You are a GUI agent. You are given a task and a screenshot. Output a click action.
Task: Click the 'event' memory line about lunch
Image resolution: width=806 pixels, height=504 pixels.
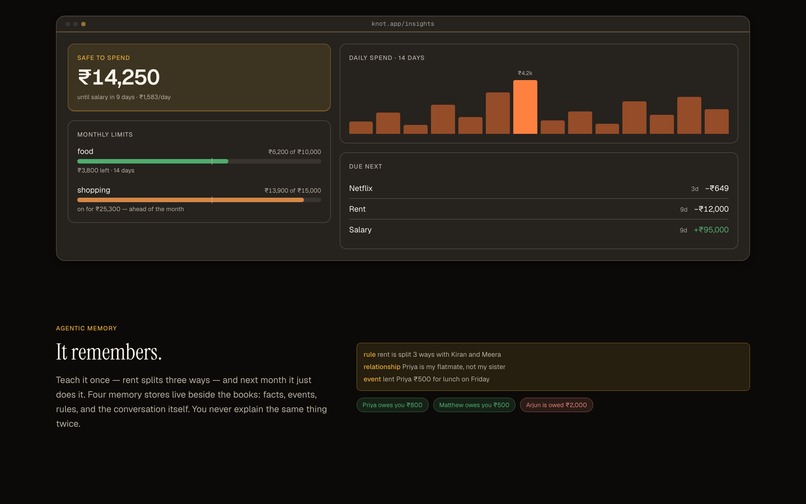[x=427, y=379]
